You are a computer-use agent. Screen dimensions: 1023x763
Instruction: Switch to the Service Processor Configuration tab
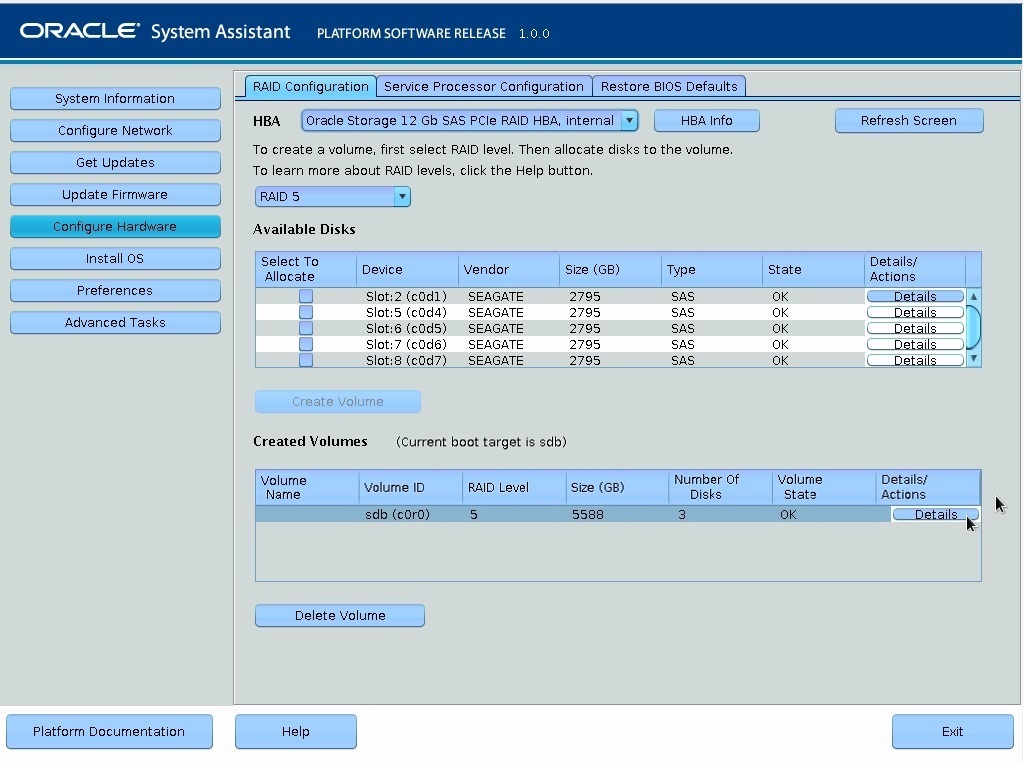(484, 86)
